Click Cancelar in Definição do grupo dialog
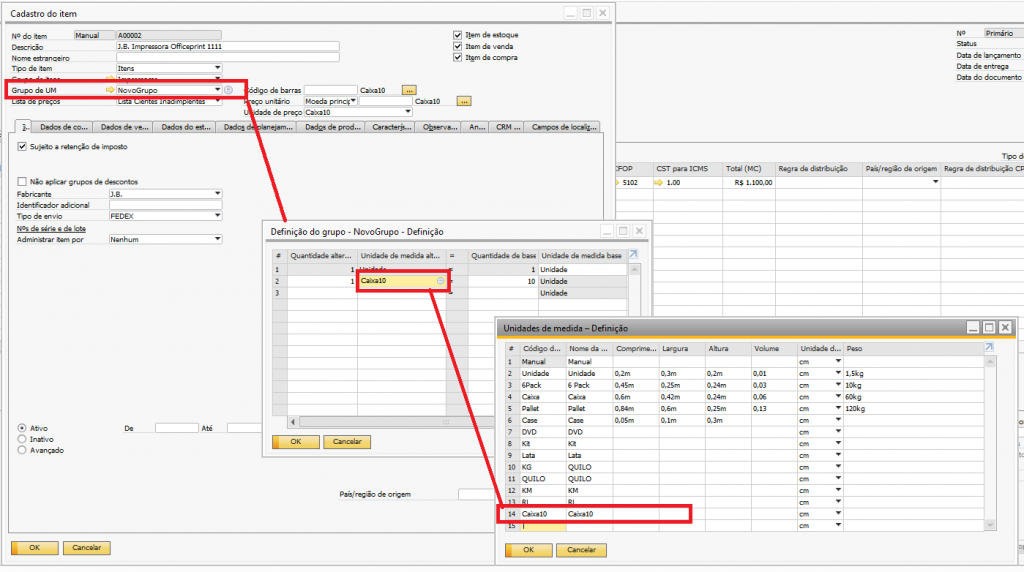Screen dimensions: 1024x572 coord(347,442)
